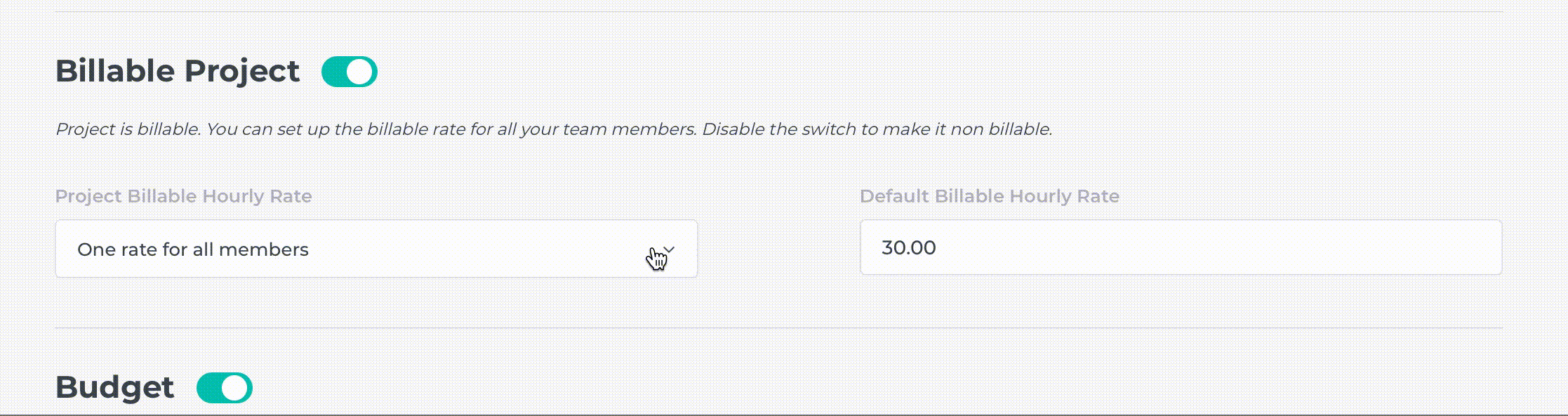1568x416 pixels.
Task: Select 'One rate for all members' text
Action: [x=192, y=249]
